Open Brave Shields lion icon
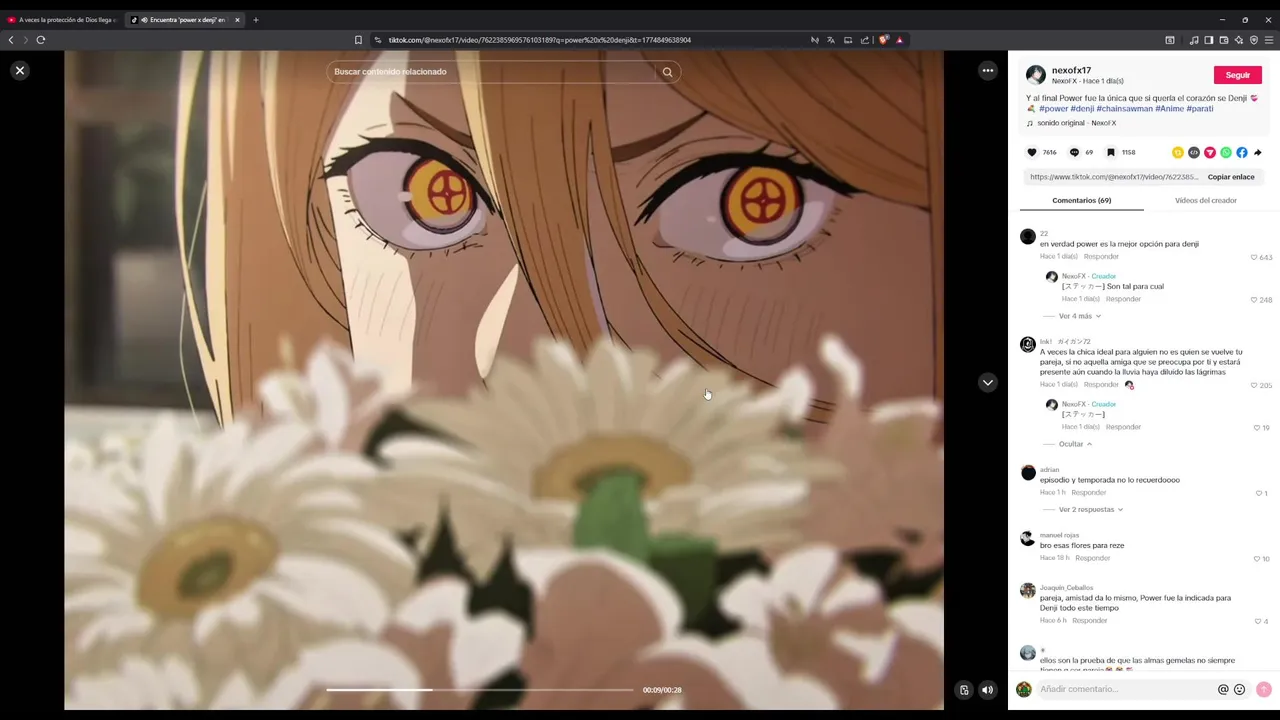This screenshot has height=720, width=1280. click(x=883, y=40)
